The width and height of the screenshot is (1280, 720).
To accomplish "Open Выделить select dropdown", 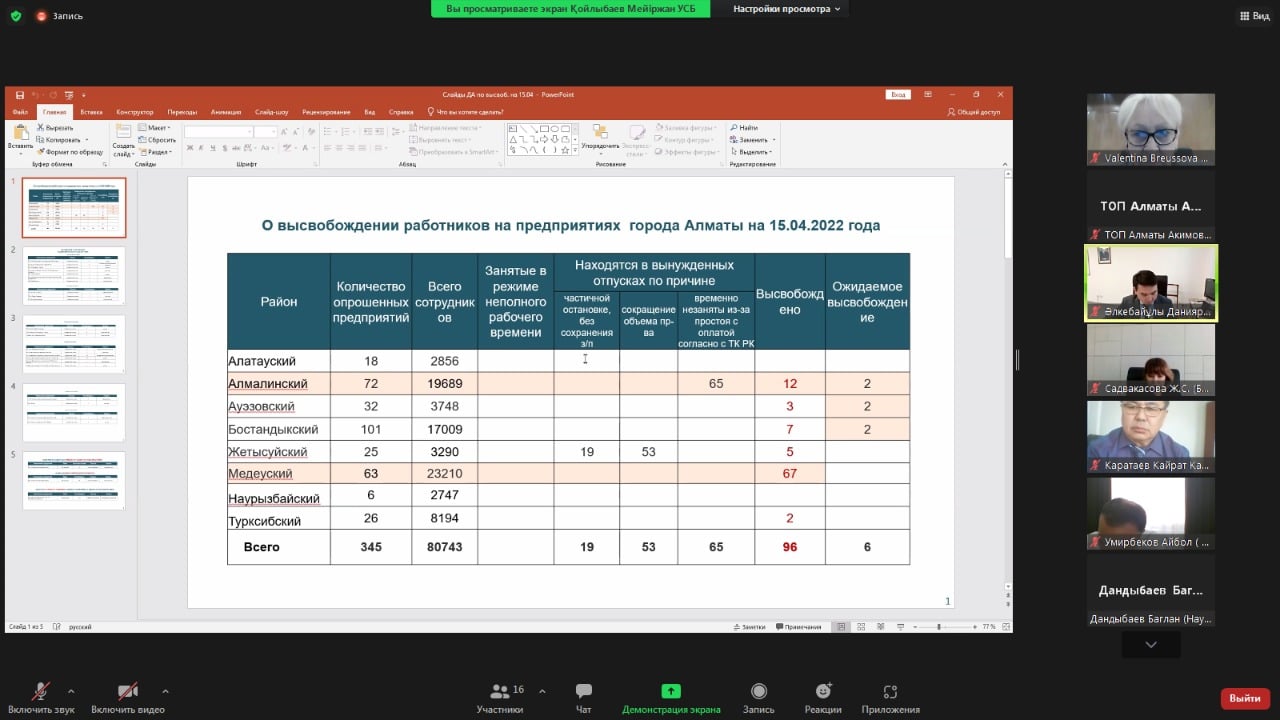I will pos(751,151).
